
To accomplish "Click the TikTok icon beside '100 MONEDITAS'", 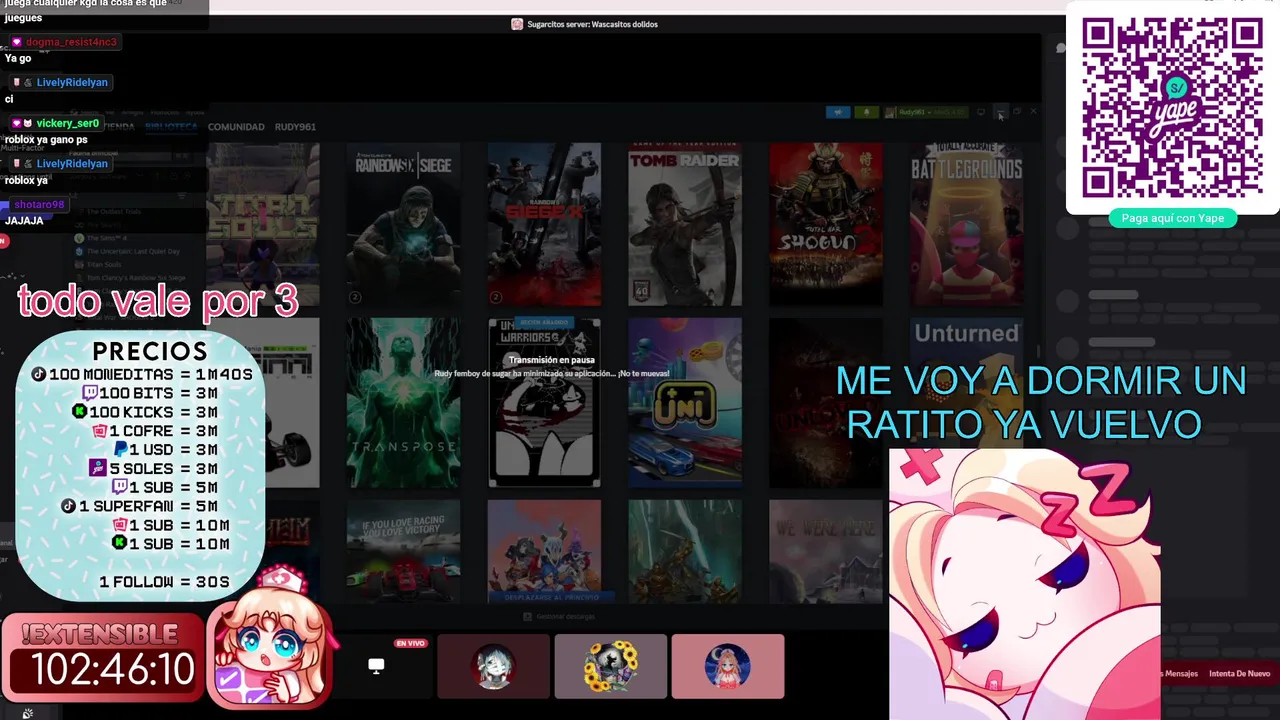I will click(x=39, y=374).
